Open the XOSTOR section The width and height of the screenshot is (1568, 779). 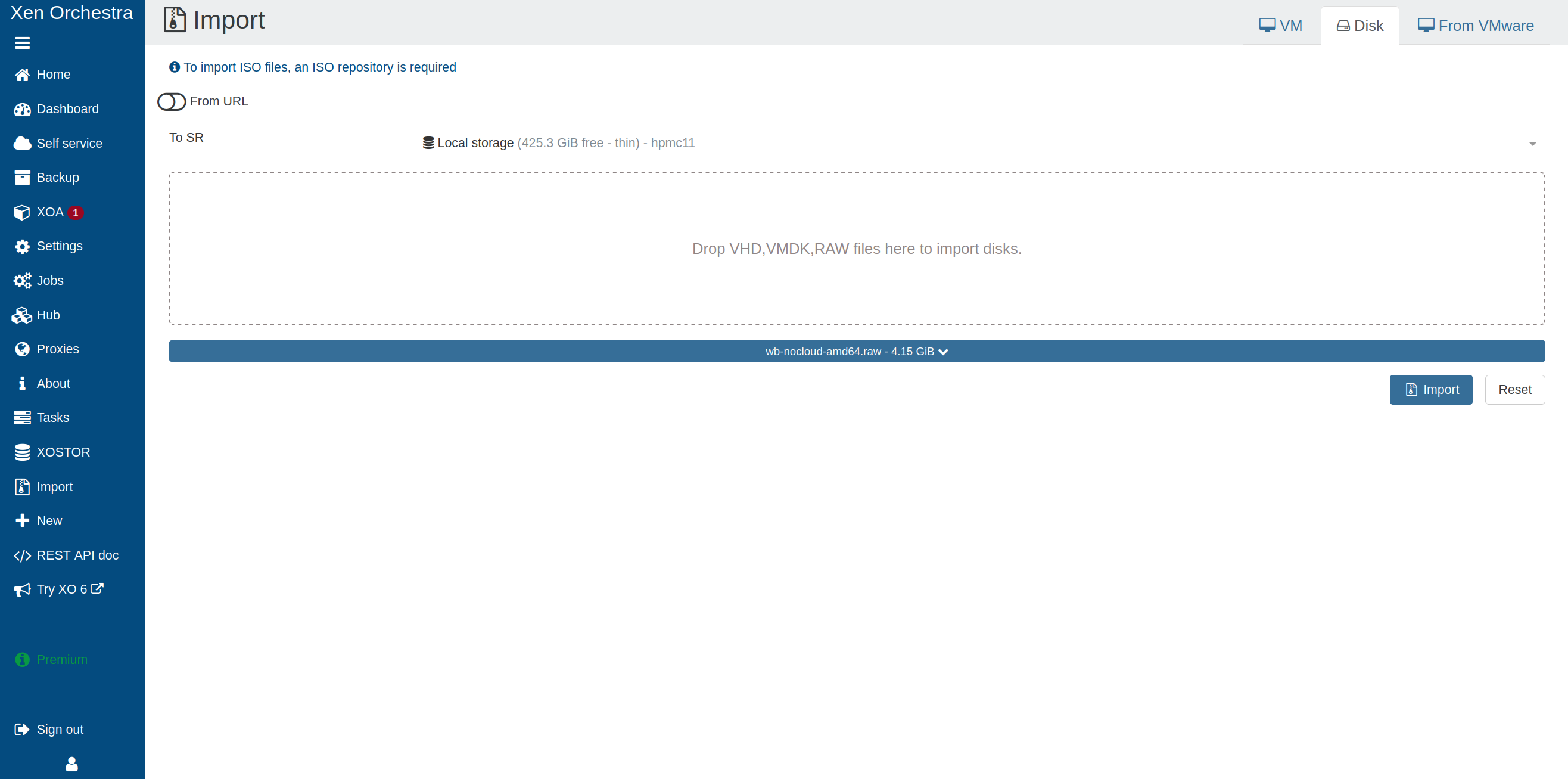[64, 452]
